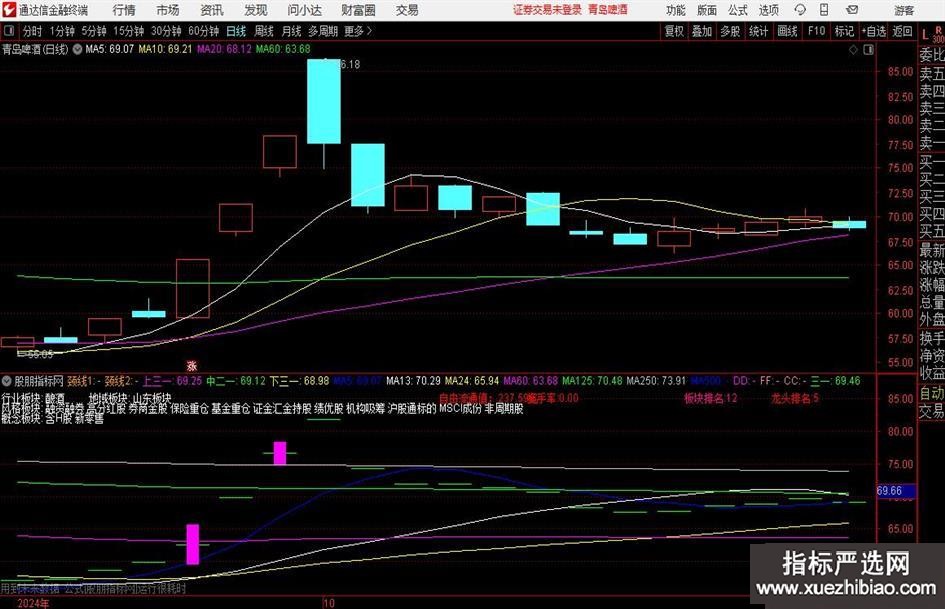
Task: Open the 公式 menu
Action: point(738,10)
